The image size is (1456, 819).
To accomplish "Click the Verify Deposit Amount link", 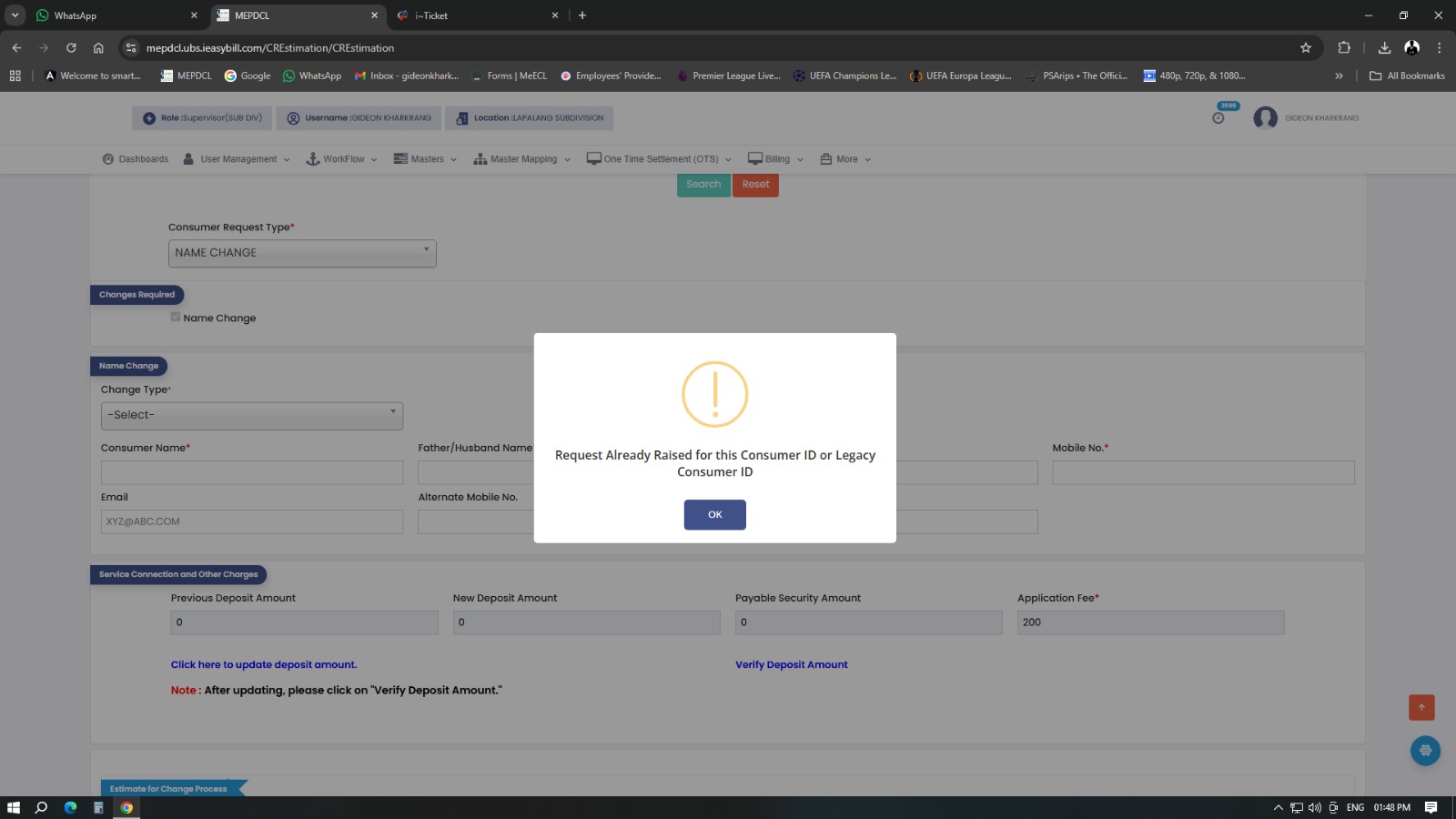I will [x=791, y=665].
